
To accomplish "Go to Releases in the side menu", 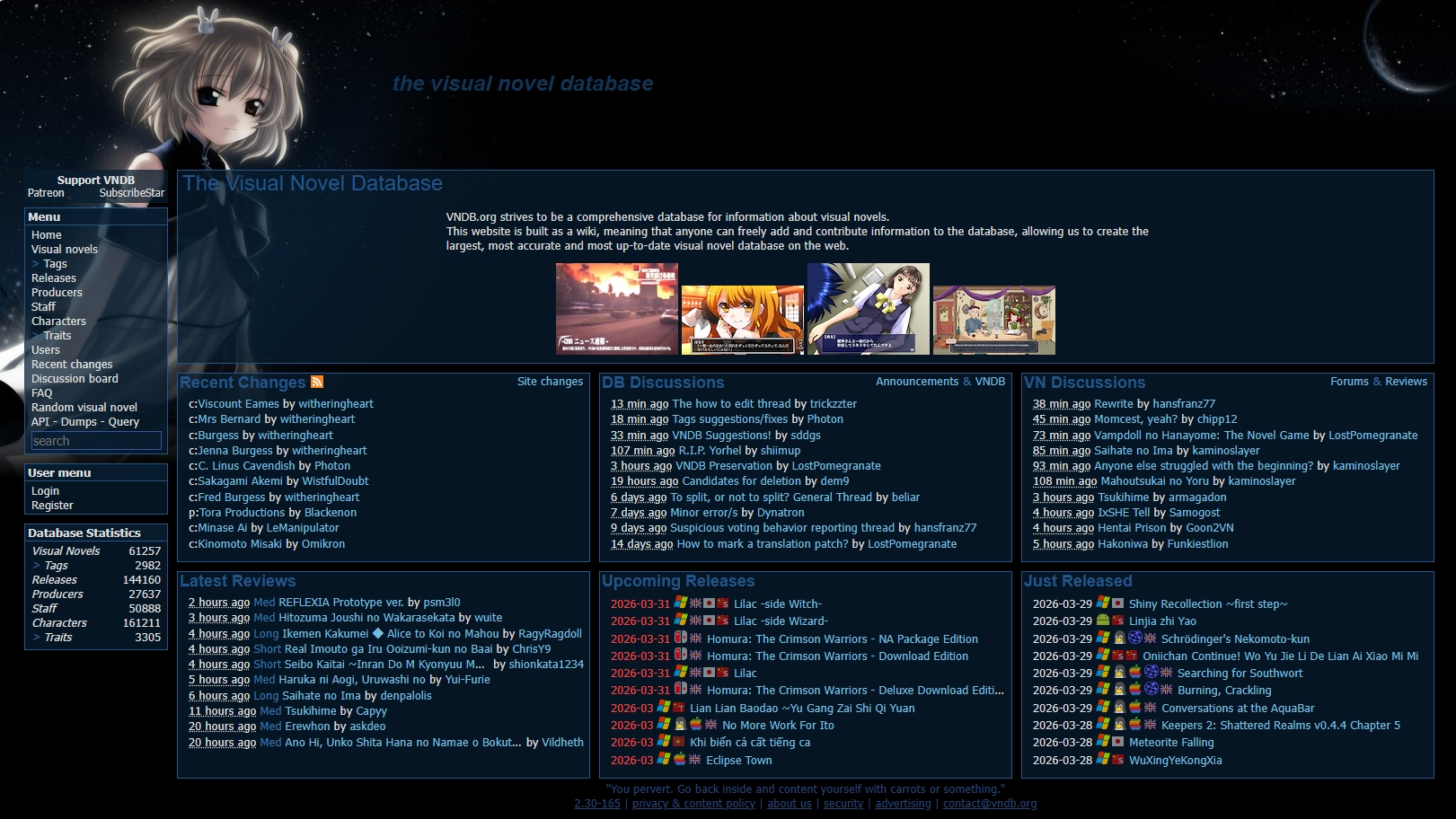I will tap(54, 278).
